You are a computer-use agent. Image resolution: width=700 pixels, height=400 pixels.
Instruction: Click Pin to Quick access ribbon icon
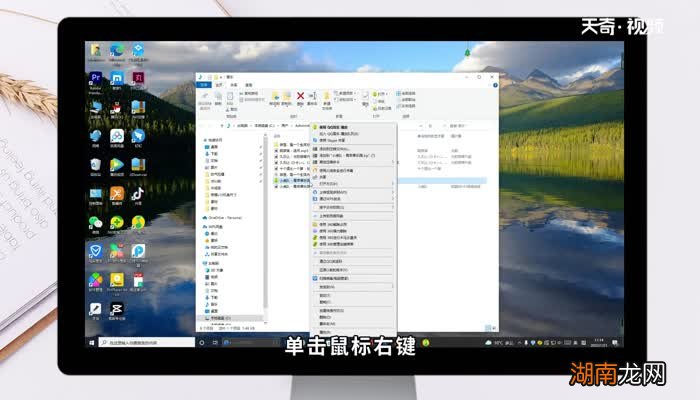(x=205, y=100)
